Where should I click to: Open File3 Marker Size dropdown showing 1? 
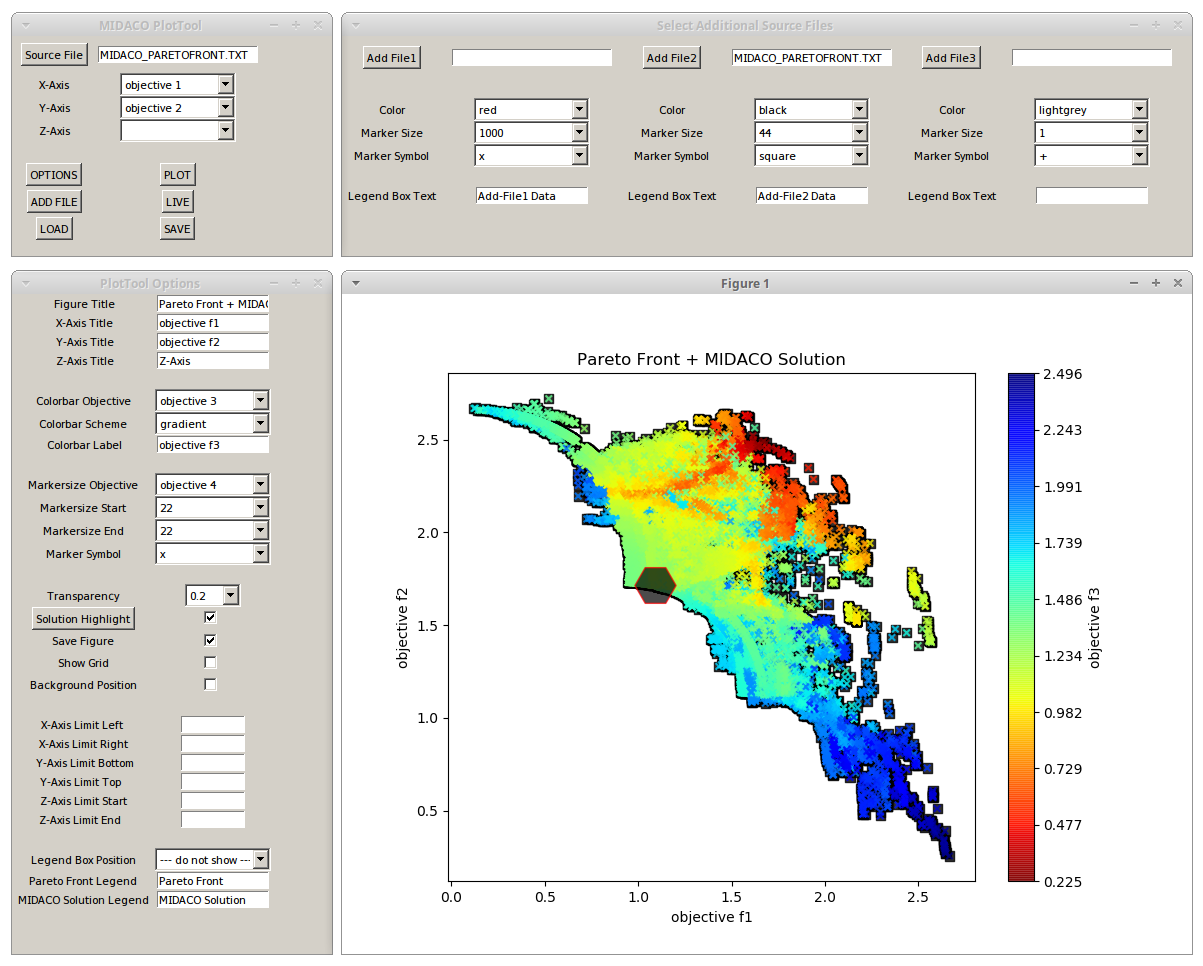1091,133
